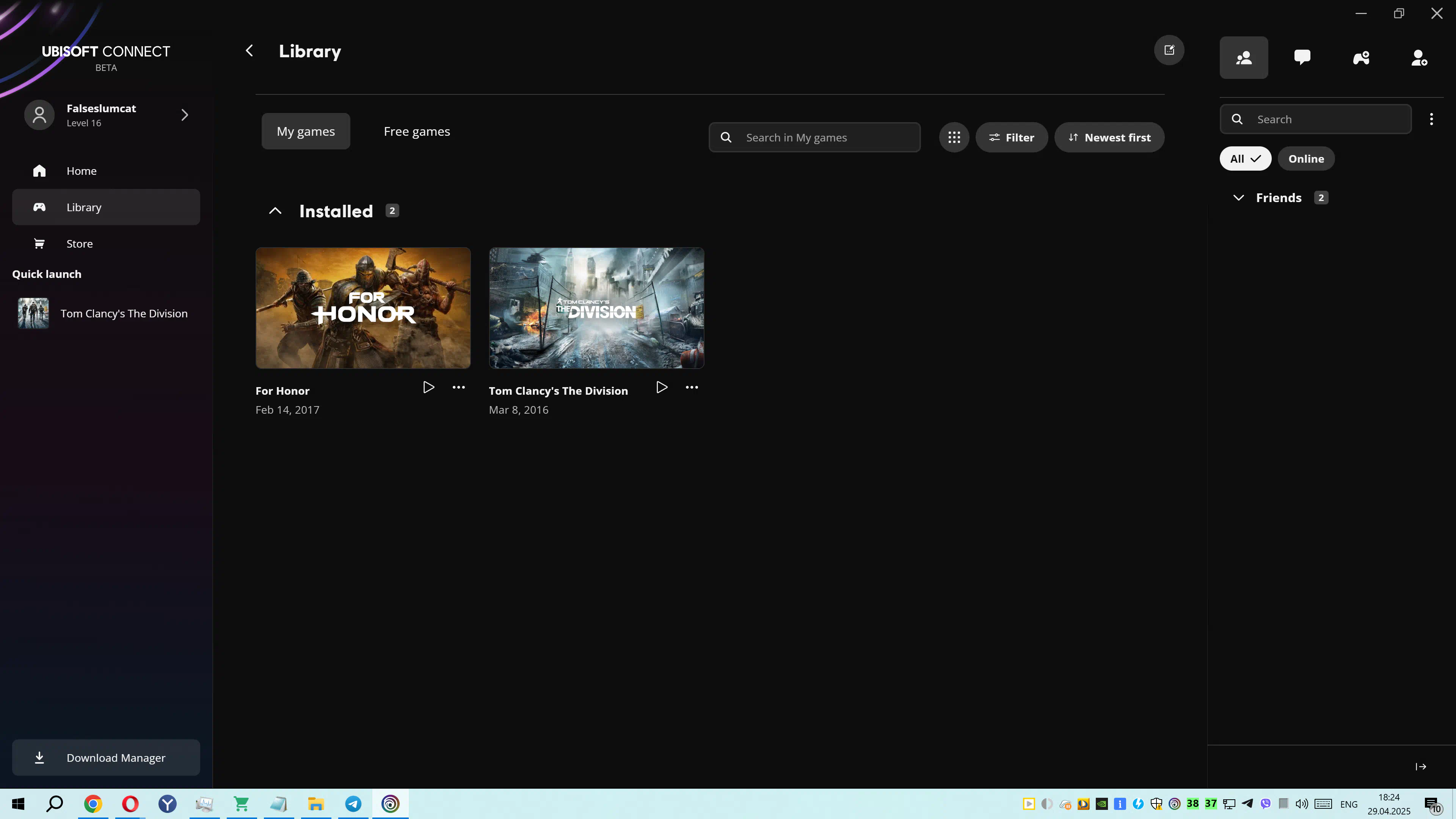This screenshot has width=1456, height=819.
Task: Click the Home sidebar icon
Action: (x=39, y=171)
